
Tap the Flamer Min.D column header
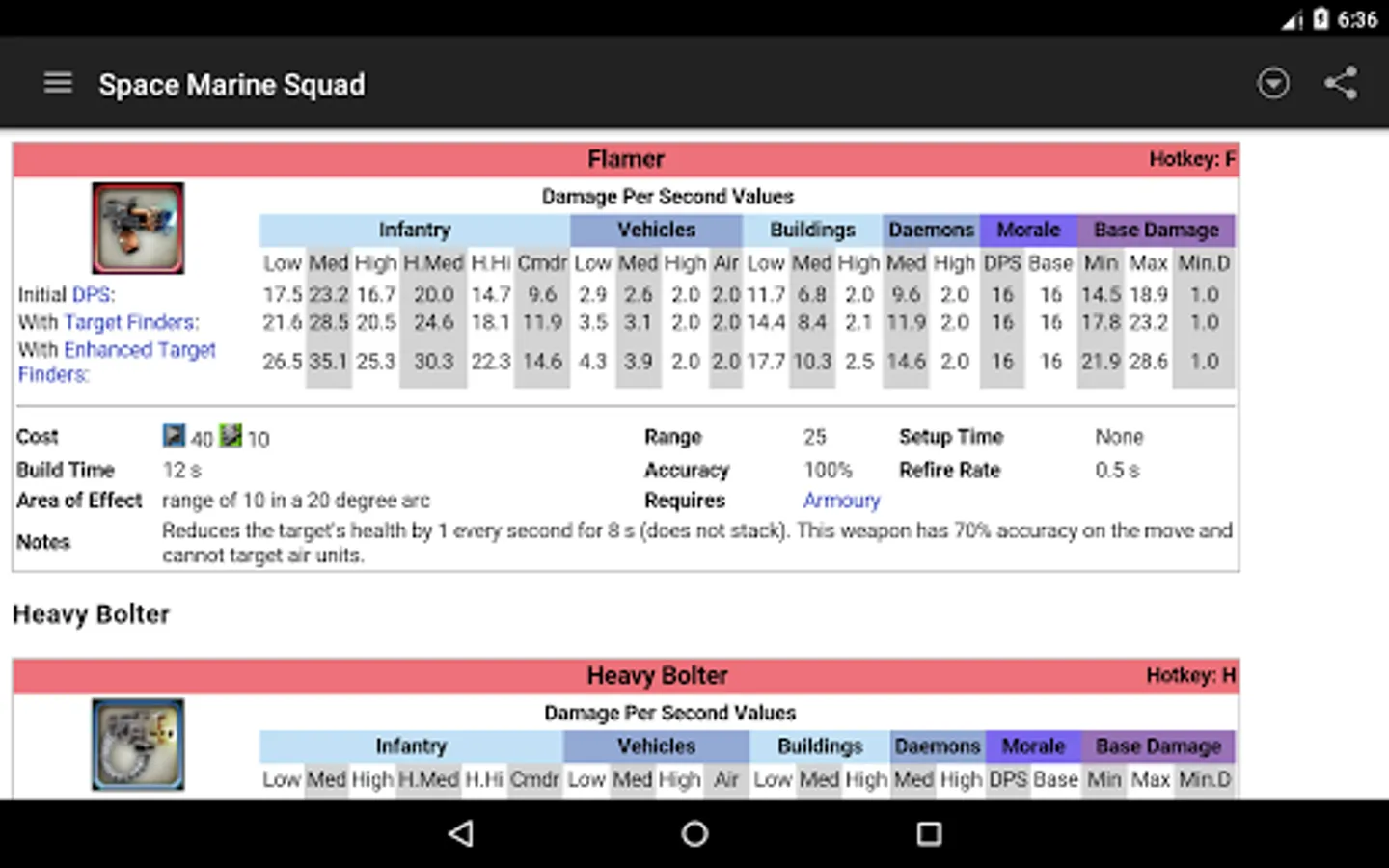coord(1204,263)
